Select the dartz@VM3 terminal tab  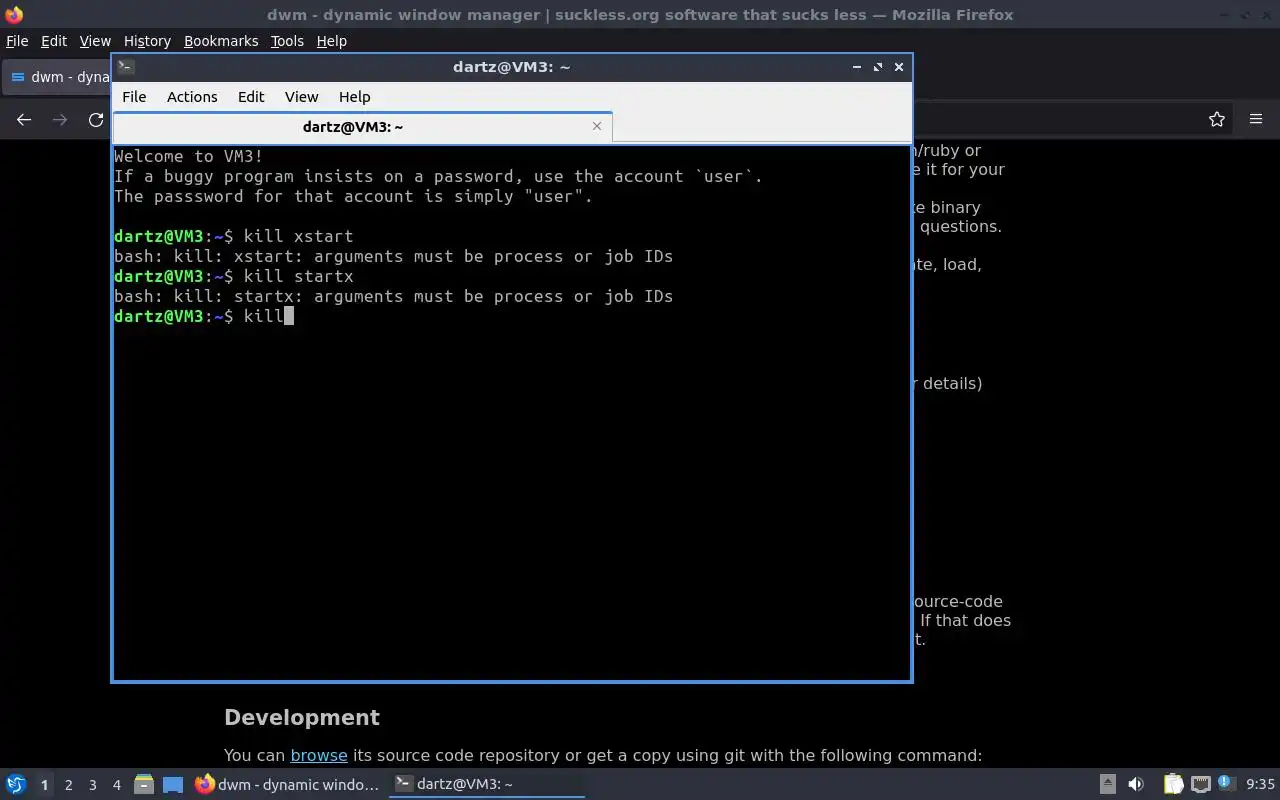tap(362, 127)
